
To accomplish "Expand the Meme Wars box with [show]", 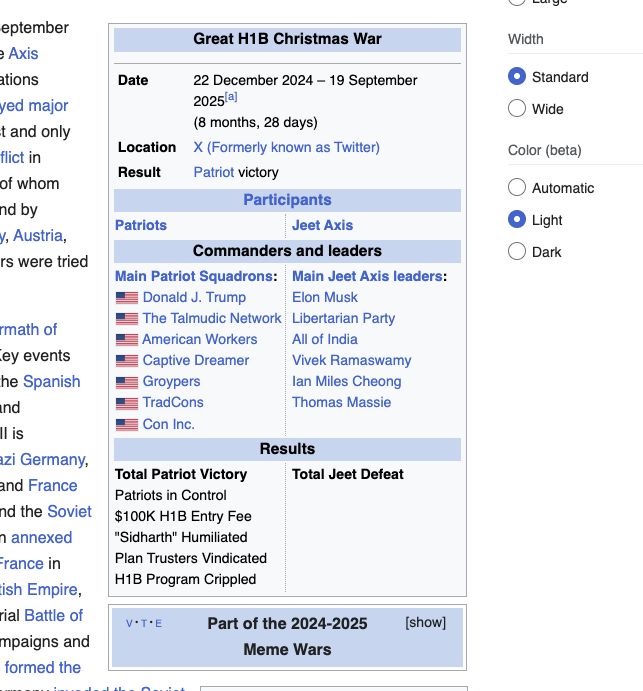I will click(425, 622).
